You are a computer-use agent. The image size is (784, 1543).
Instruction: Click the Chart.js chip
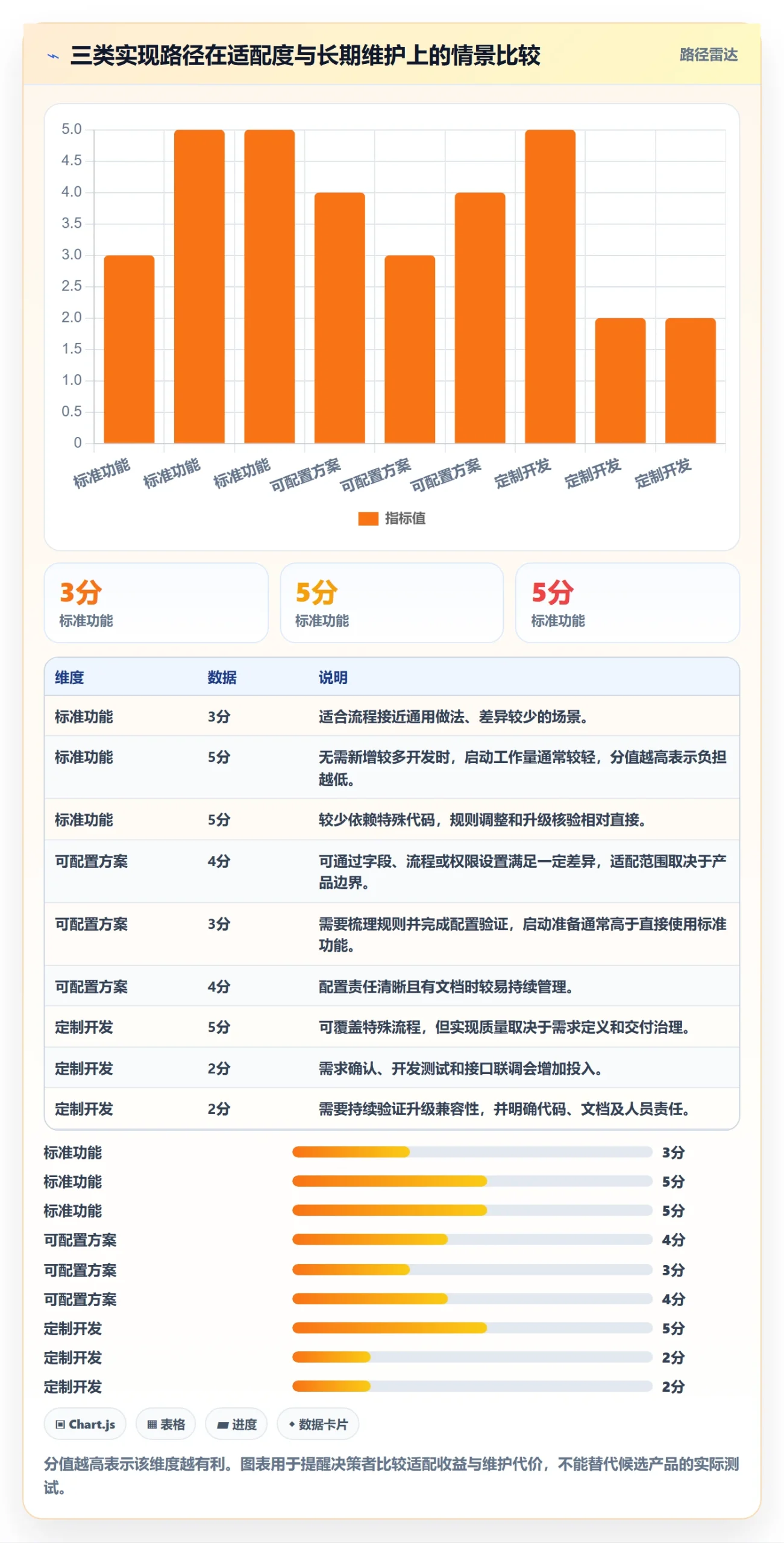pos(85,1424)
